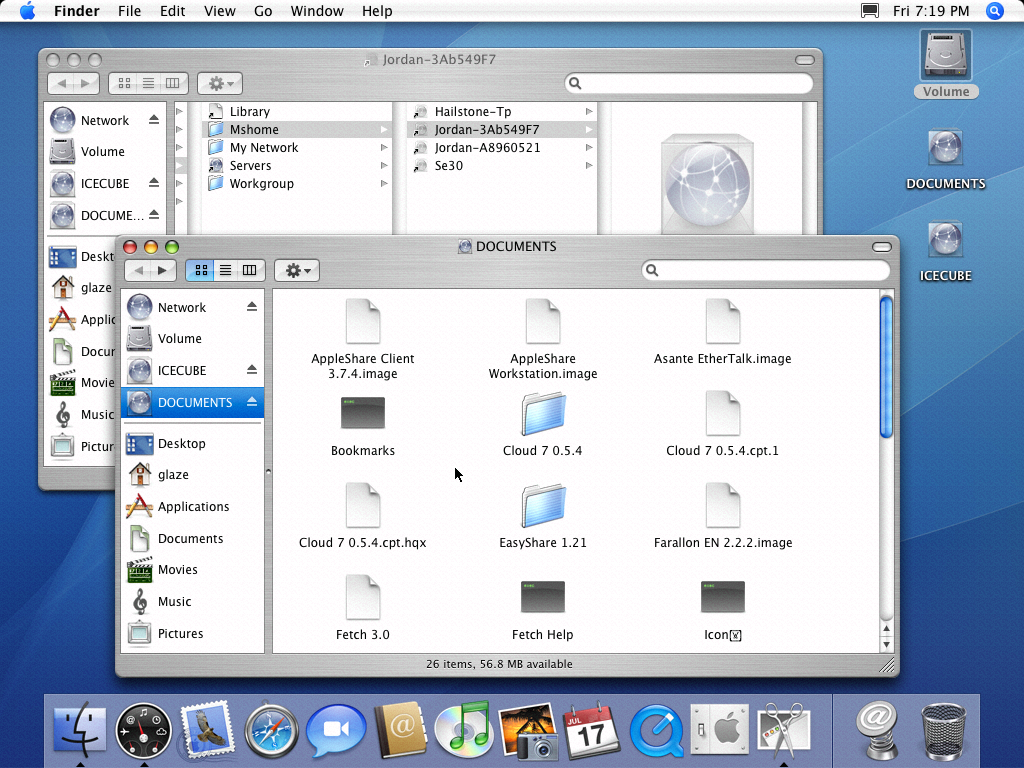Open iCal calendar in Dock
This screenshot has width=1024, height=768.
[592, 730]
